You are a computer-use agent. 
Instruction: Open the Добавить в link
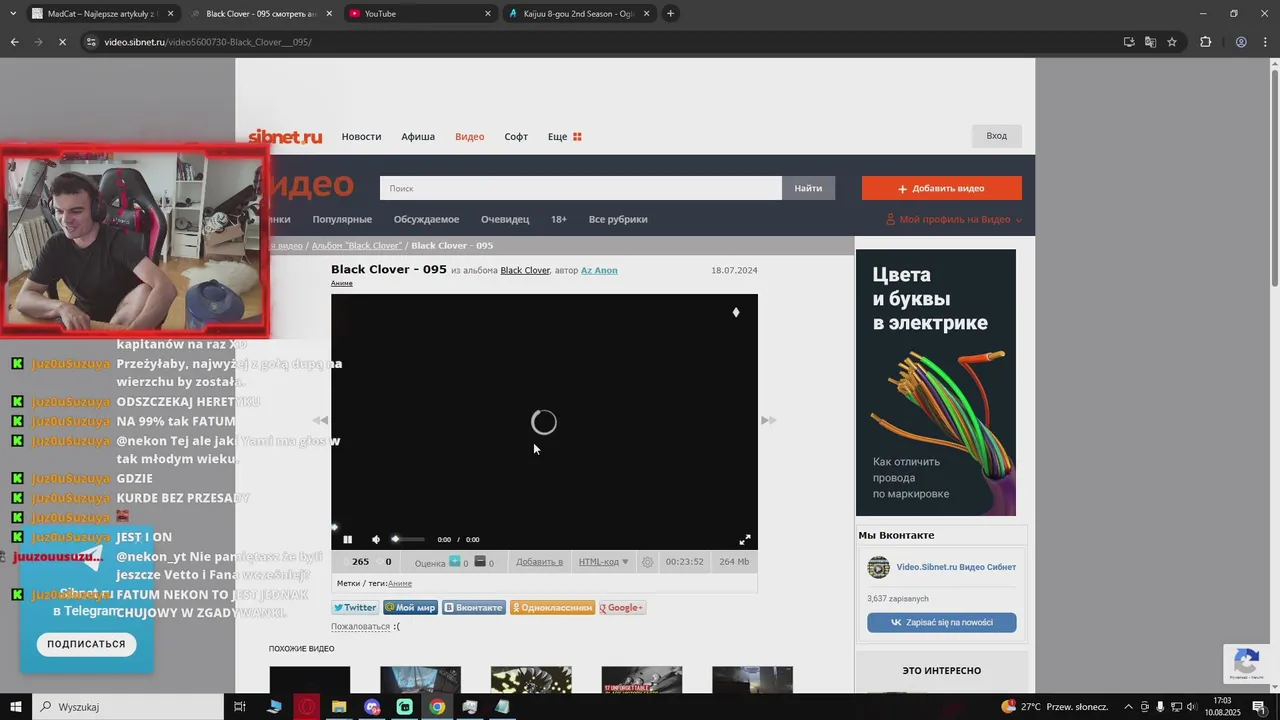(539, 562)
